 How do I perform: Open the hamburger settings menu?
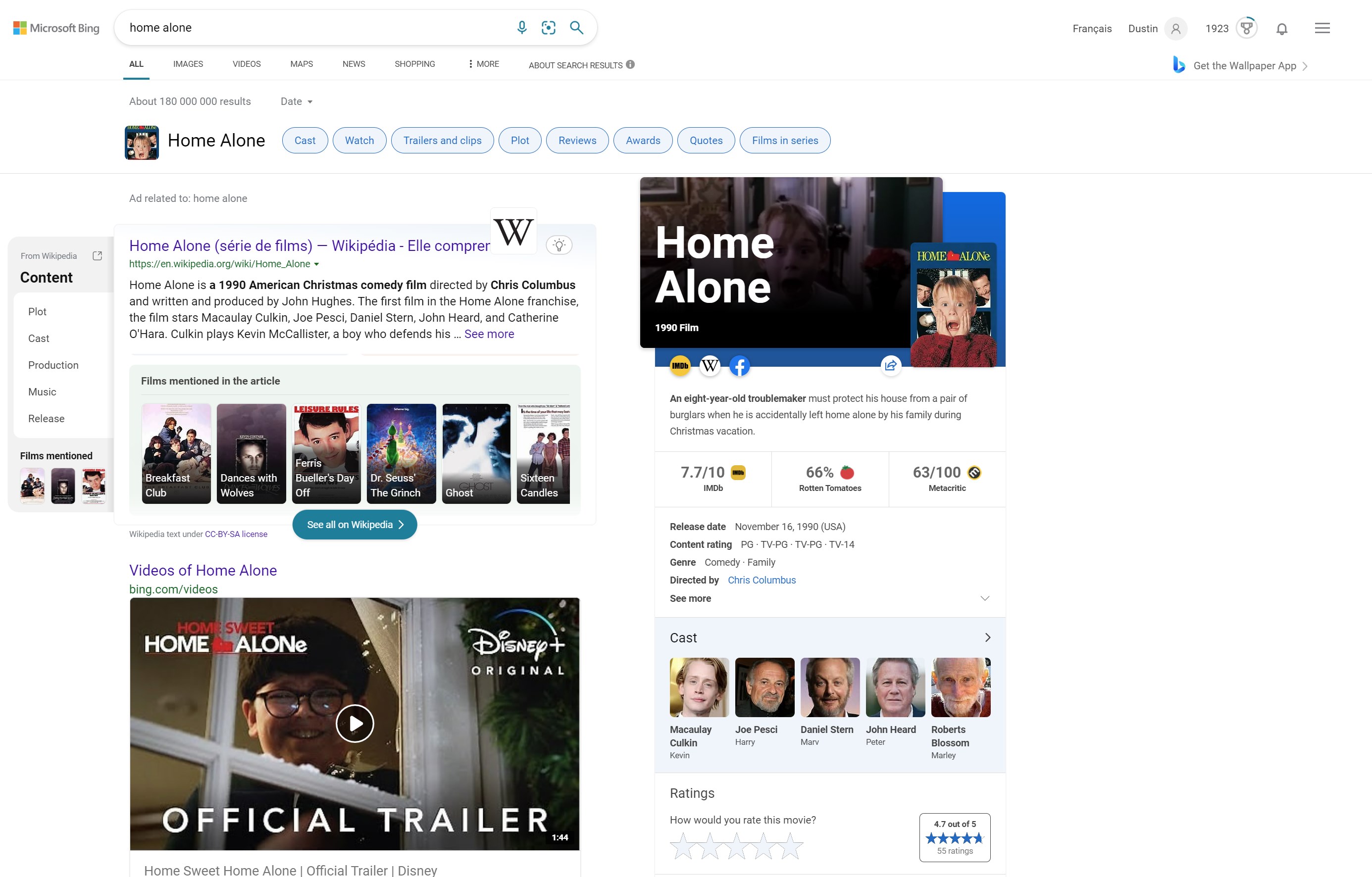[x=1322, y=28]
